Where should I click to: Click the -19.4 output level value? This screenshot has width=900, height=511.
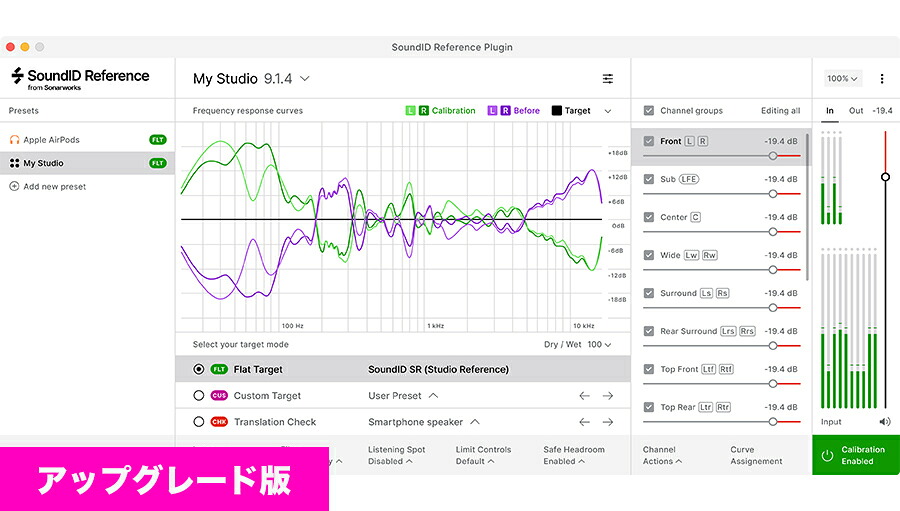coord(882,110)
